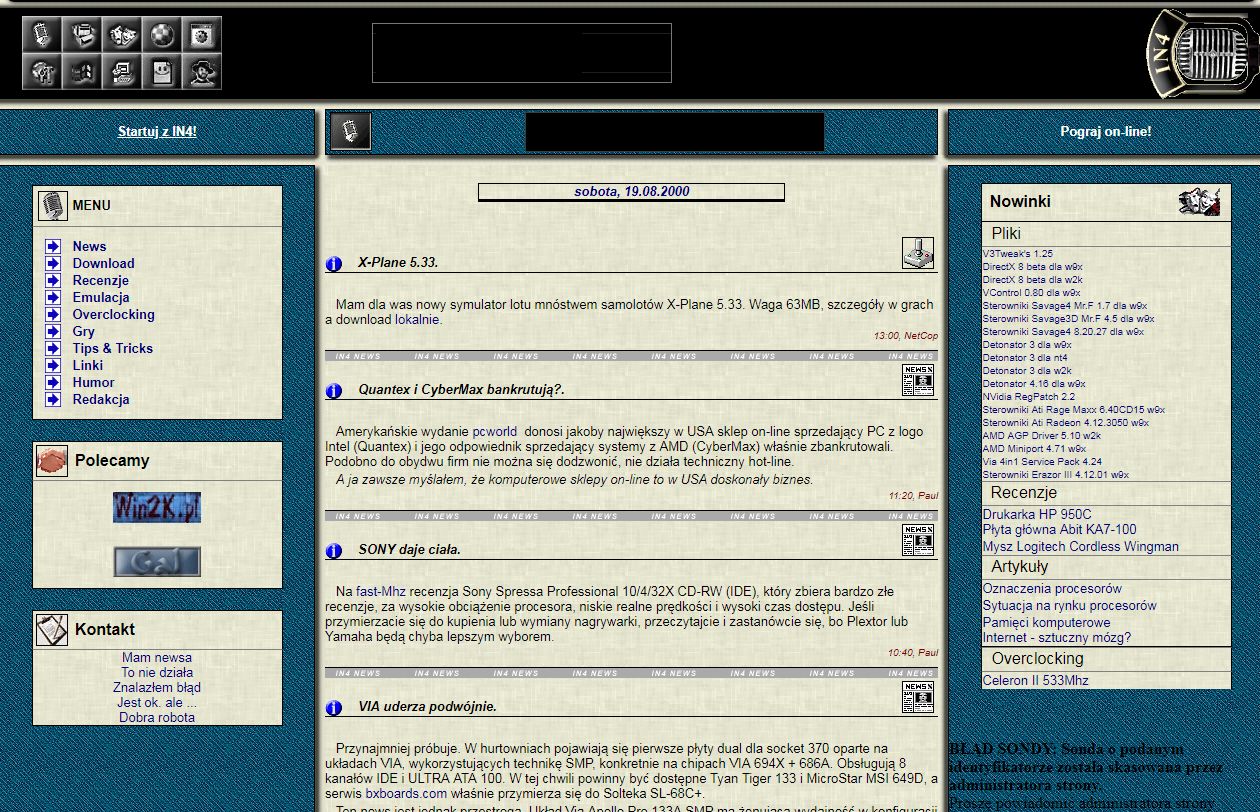Click the info icon next to X-Plane 5.33
Screen dimensions: 1260x812
[334, 264]
